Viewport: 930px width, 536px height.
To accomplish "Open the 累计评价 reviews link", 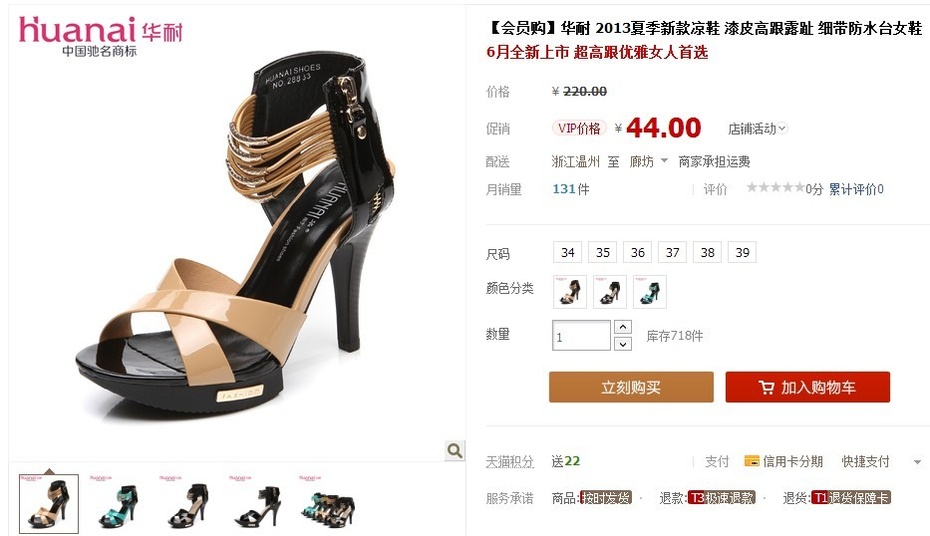I will [856, 189].
